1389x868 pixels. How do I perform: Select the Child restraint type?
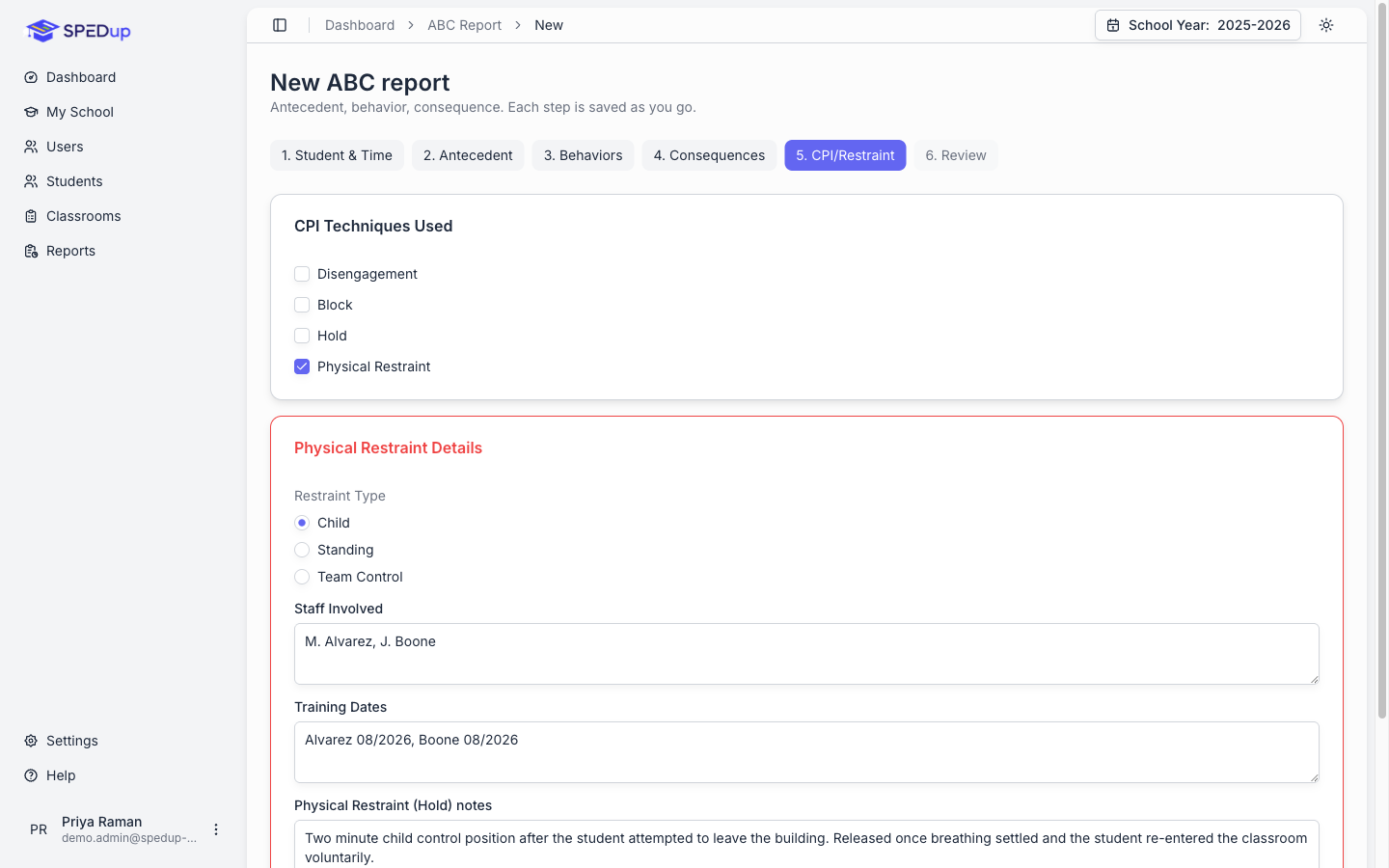click(302, 523)
